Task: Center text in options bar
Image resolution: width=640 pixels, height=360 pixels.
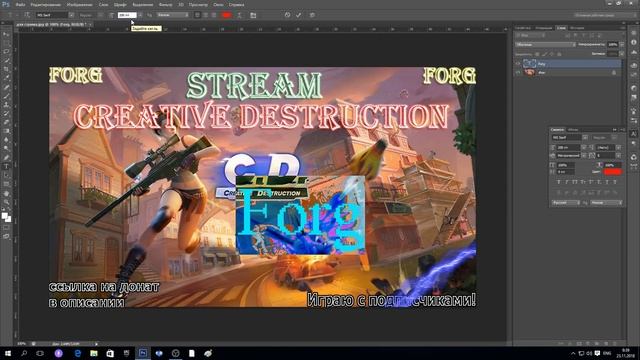Action: 205,15
